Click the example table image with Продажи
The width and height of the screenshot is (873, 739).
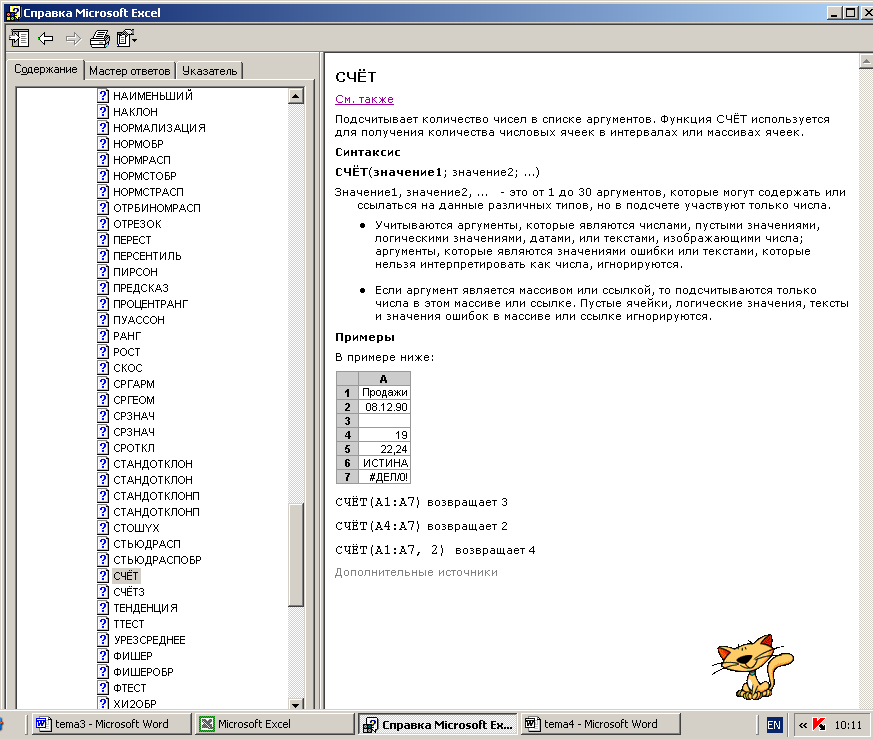pos(374,428)
